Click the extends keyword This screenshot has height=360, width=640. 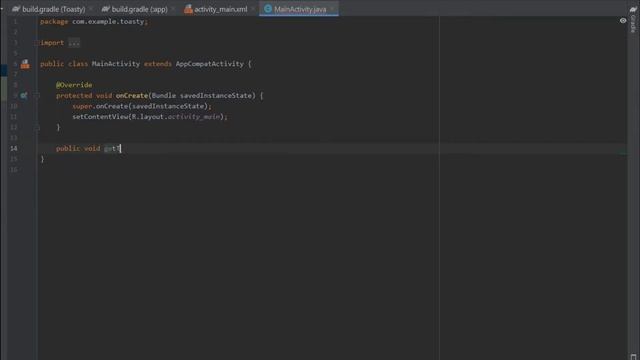coord(158,64)
